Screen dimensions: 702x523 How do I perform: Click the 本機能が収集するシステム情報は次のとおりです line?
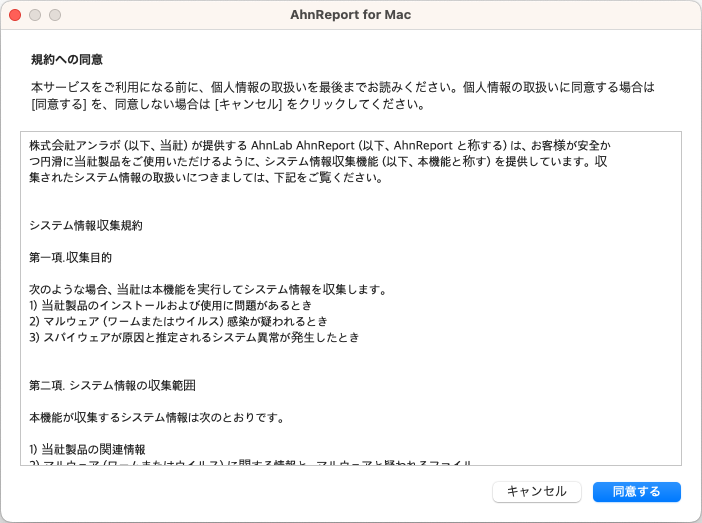pos(157,418)
